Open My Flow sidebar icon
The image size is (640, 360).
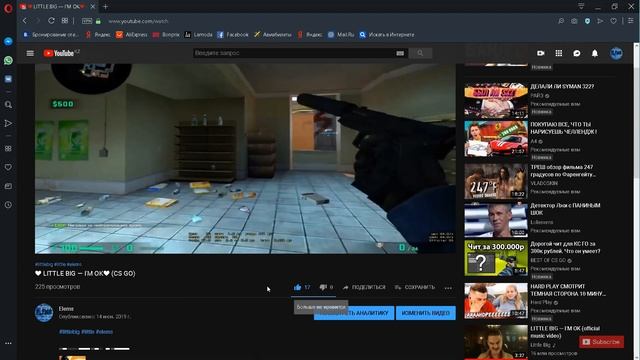tap(8, 123)
